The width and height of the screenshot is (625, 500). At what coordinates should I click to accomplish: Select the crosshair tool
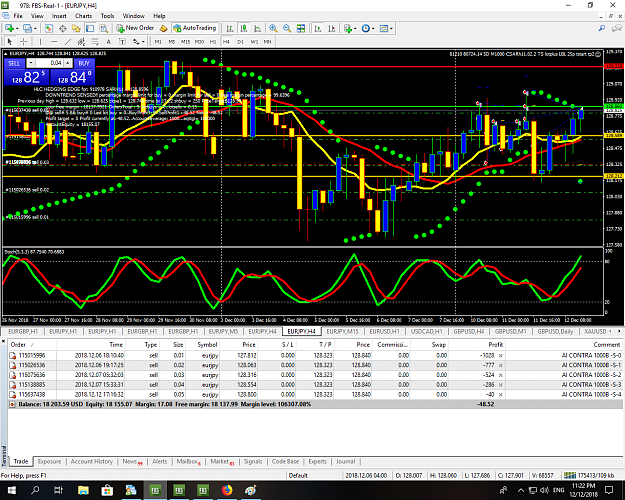click(x=24, y=41)
